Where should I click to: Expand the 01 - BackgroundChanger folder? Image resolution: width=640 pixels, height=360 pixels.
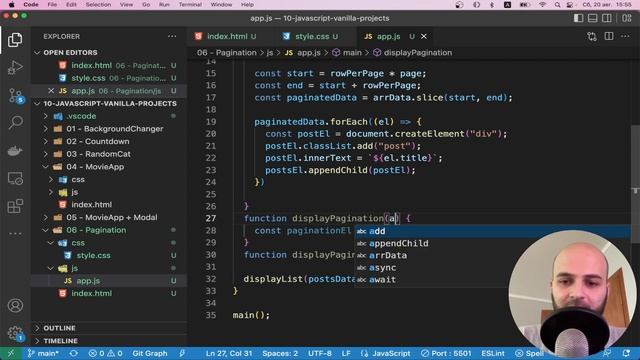[x=46, y=129]
